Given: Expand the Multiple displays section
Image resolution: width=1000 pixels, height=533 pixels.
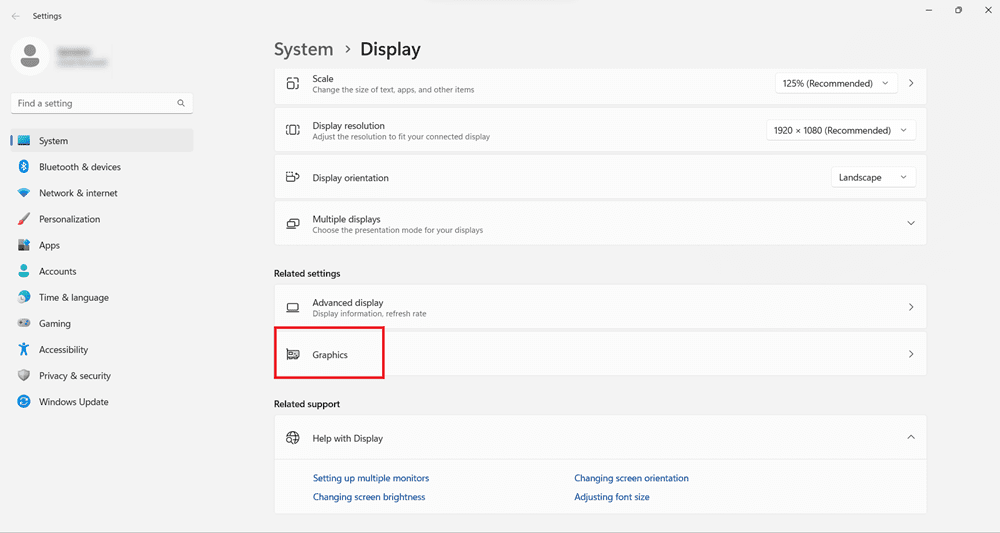Looking at the screenshot, I should [x=910, y=224].
